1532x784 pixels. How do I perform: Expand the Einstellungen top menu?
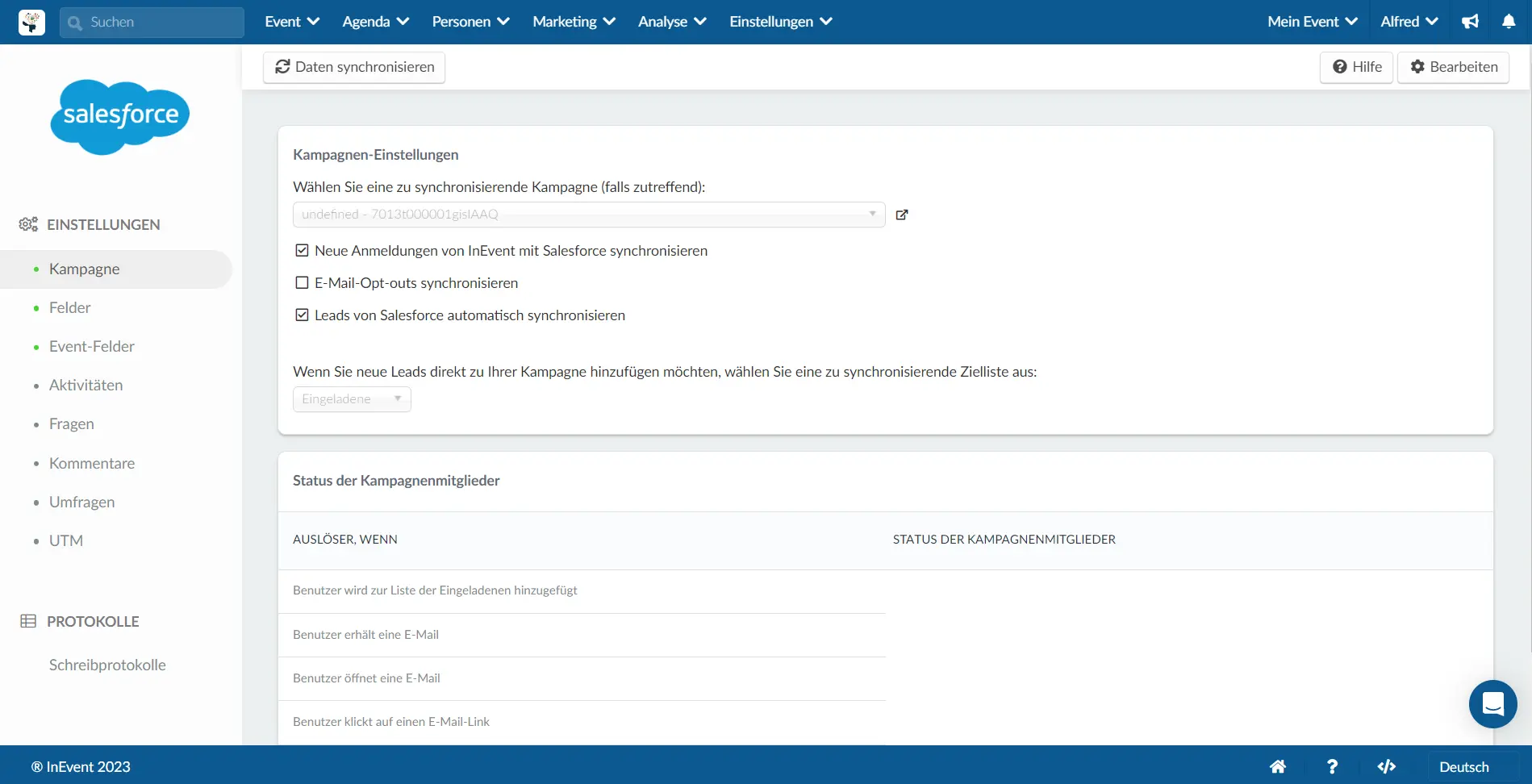(781, 22)
